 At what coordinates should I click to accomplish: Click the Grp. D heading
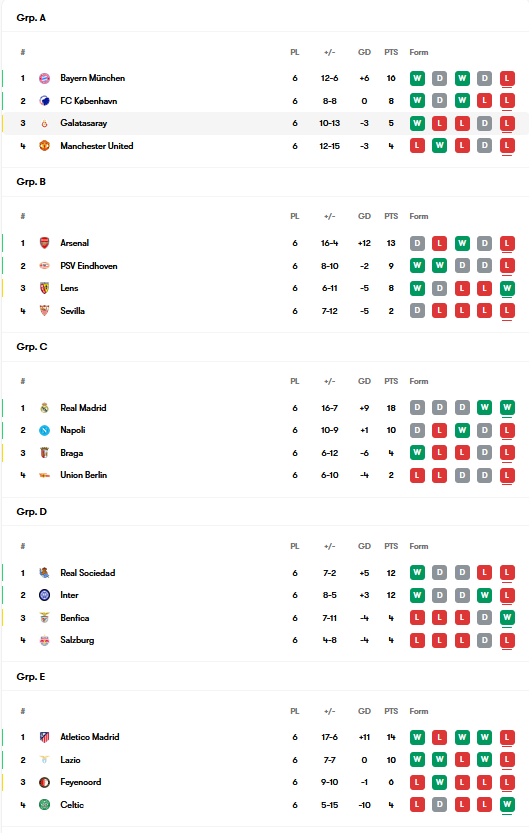coord(32,512)
